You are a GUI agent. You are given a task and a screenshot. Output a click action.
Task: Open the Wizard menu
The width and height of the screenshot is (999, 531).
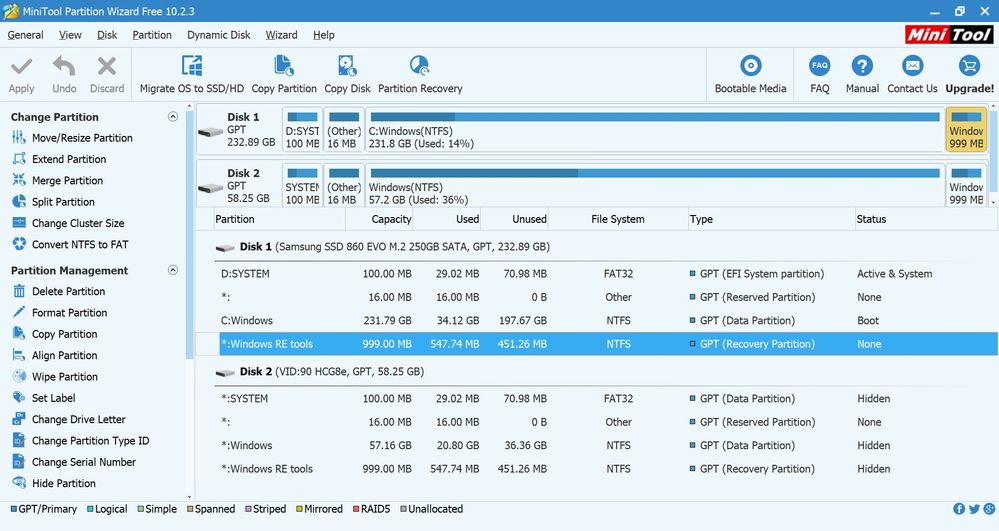point(281,35)
